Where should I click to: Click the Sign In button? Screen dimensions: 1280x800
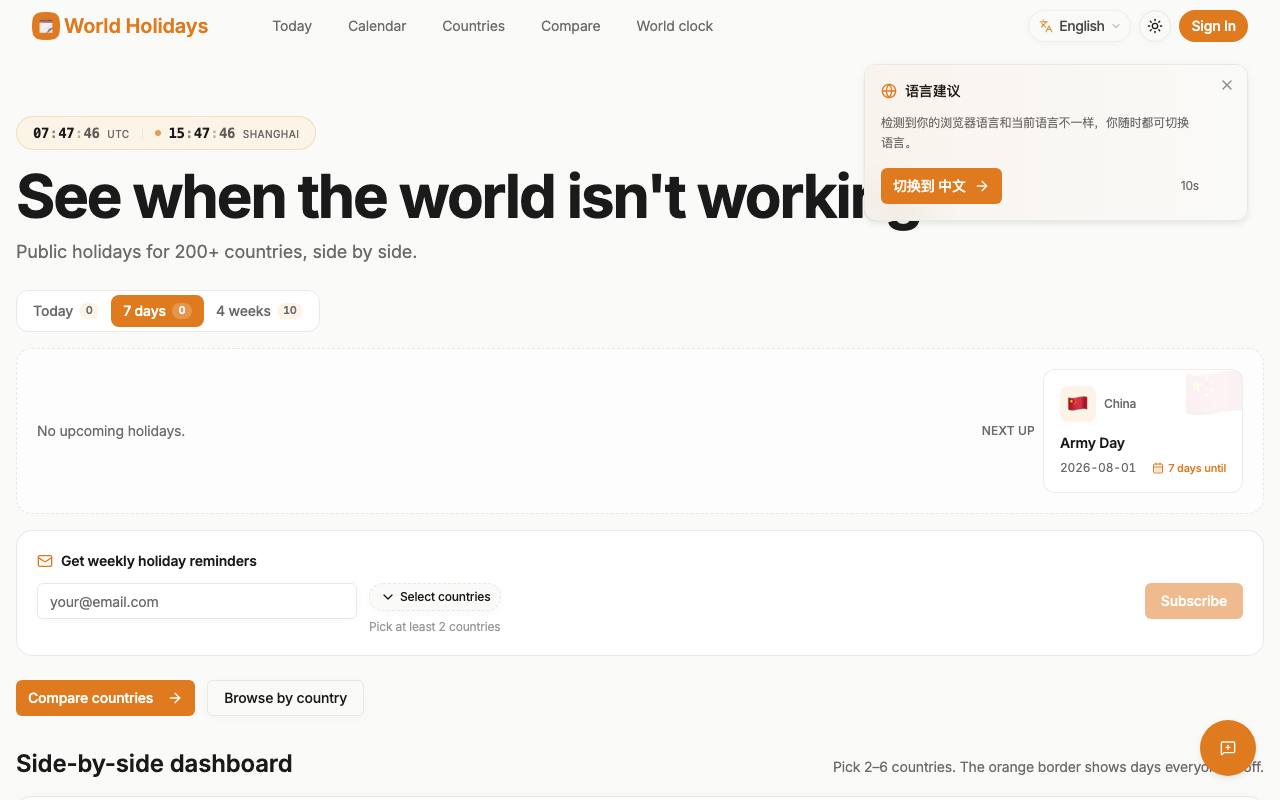click(x=1213, y=26)
